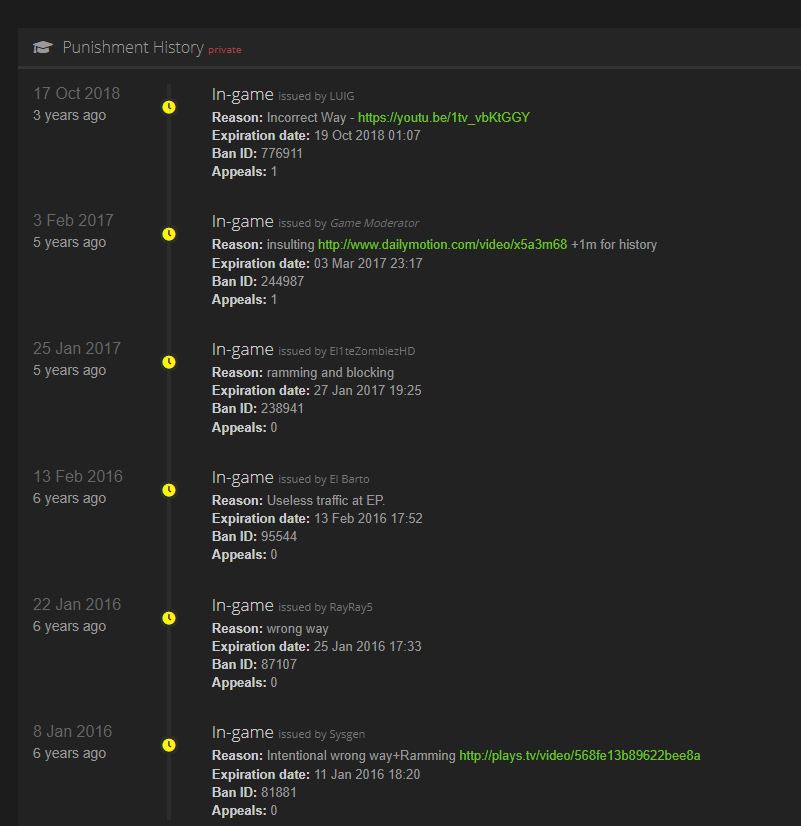Click issuer name El1teZombiezHD
The image size is (801, 826).
point(372,352)
